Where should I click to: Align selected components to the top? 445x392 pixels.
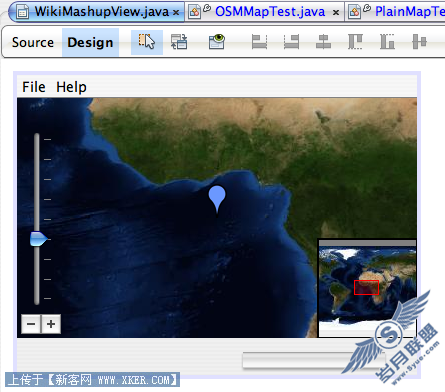pos(355,42)
